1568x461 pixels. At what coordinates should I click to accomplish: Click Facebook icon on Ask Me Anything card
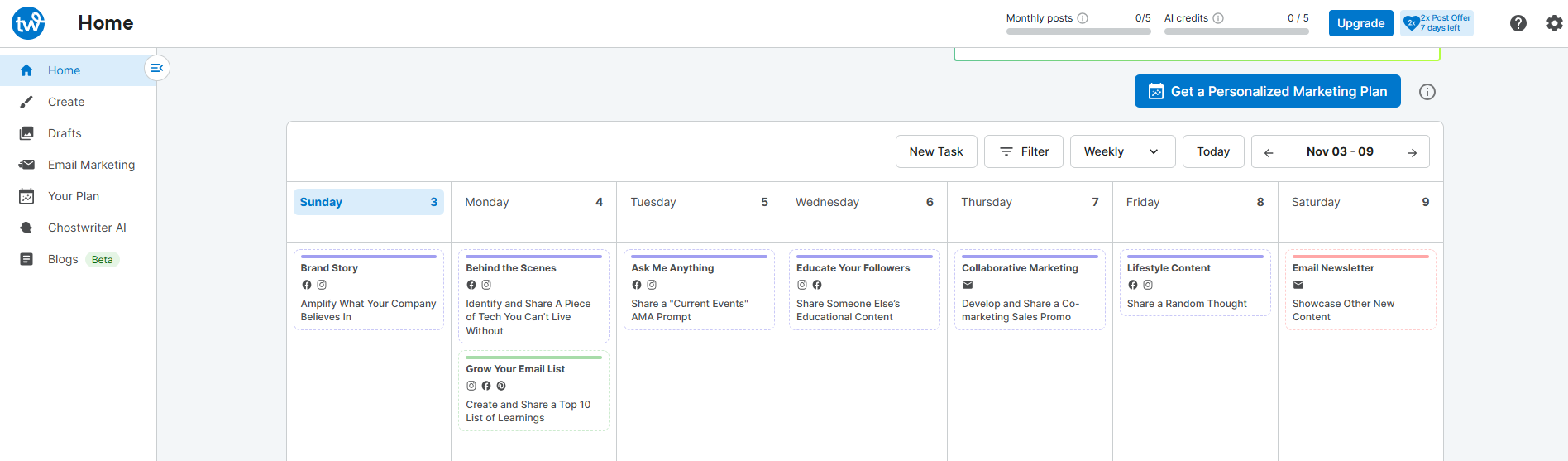(x=637, y=285)
